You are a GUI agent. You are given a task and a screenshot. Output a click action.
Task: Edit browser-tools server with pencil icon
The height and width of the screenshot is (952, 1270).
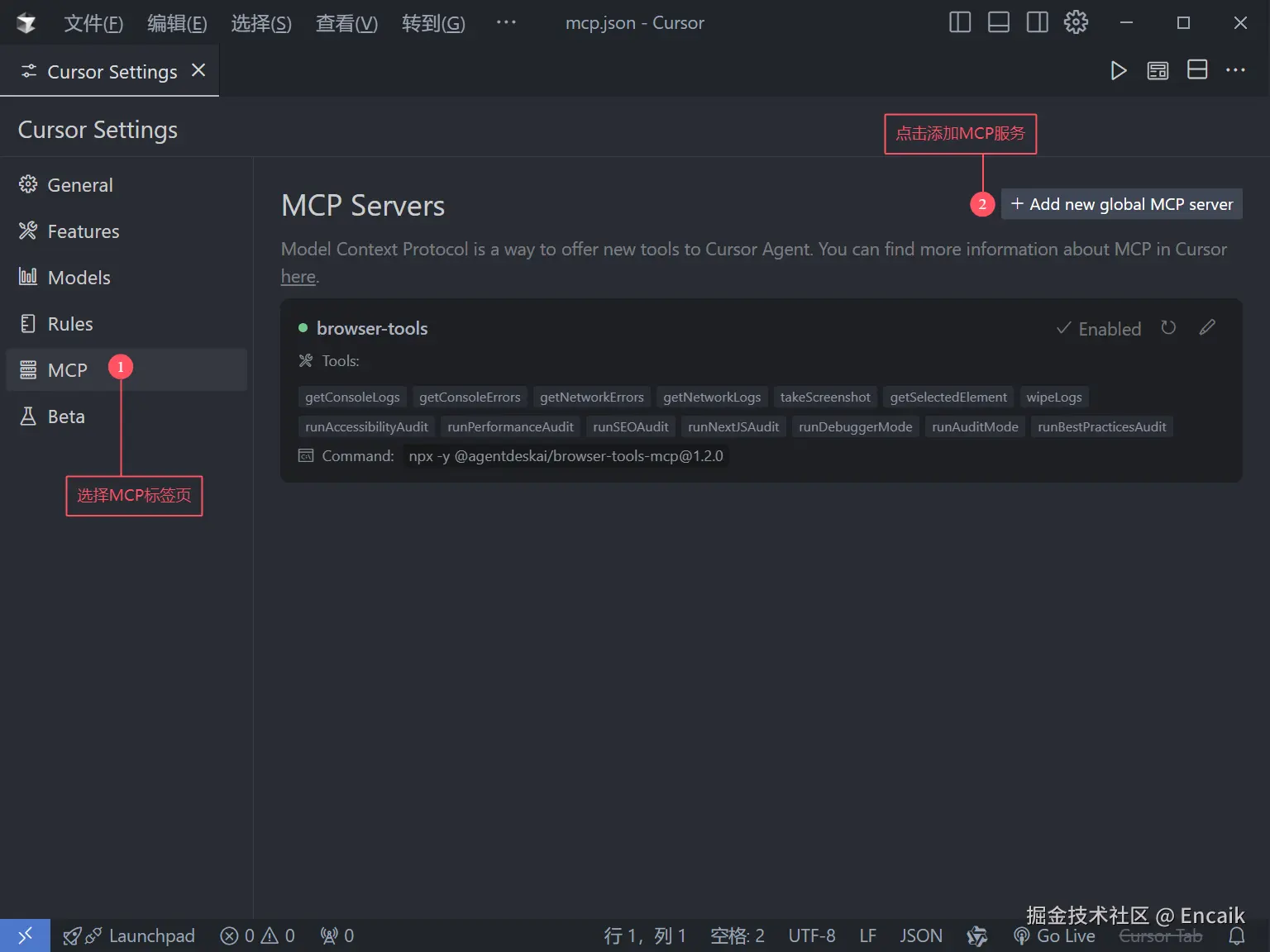[1207, 328]
